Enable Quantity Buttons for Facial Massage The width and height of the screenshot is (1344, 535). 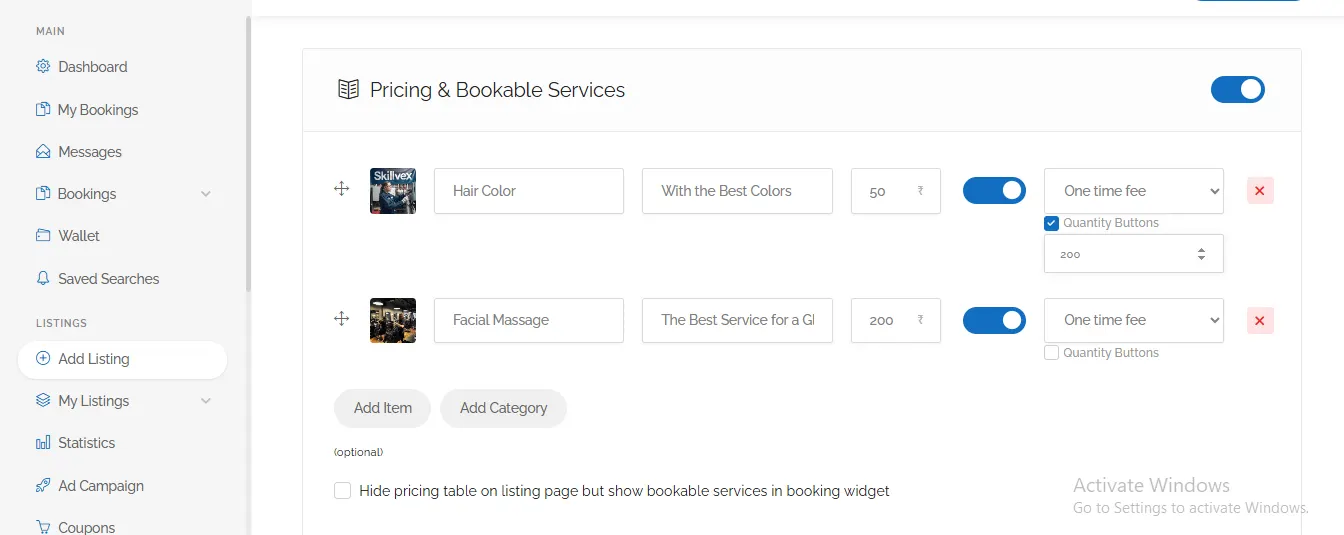1052,353
